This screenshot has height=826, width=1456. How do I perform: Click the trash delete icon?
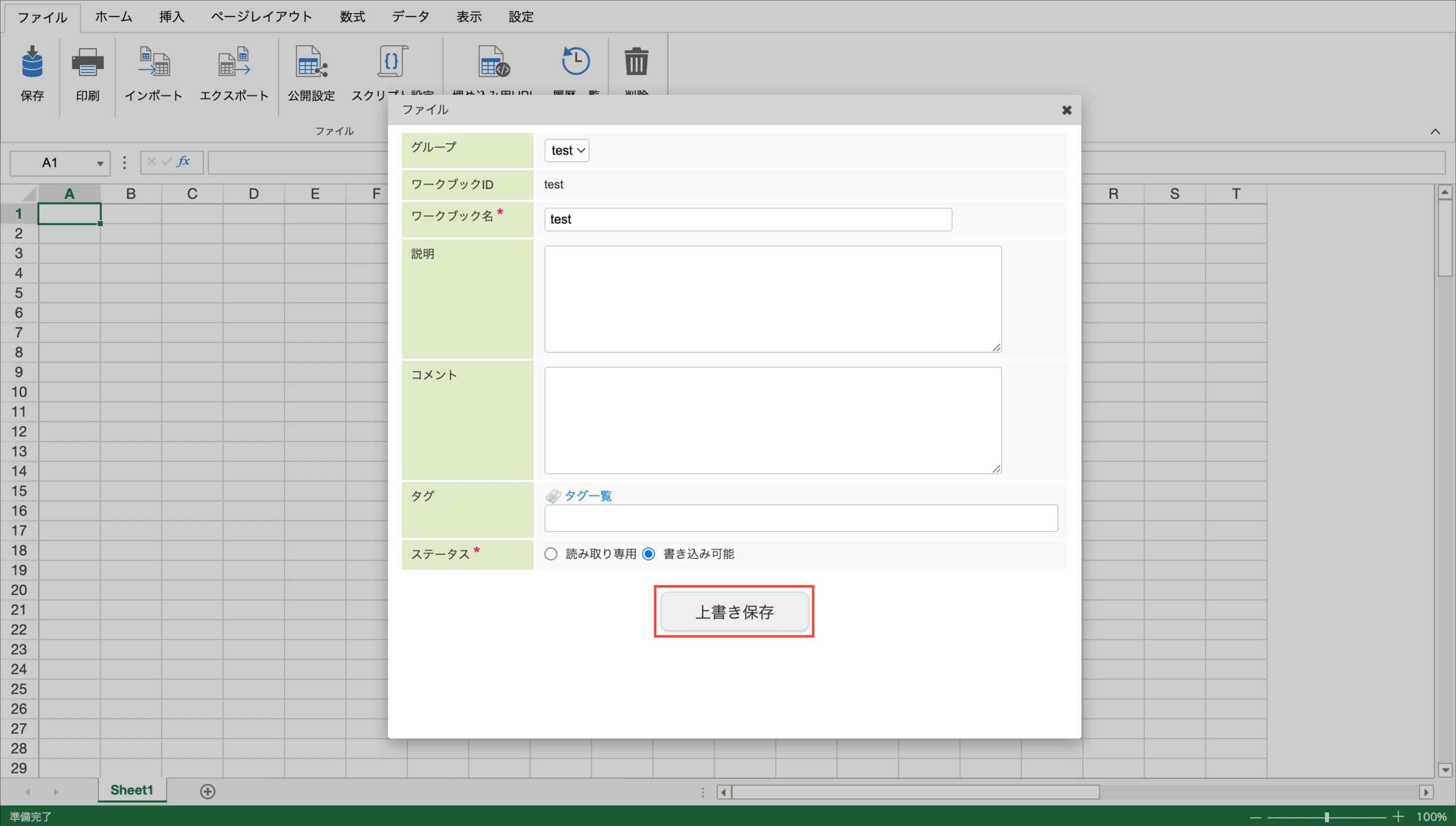point(636,61)
